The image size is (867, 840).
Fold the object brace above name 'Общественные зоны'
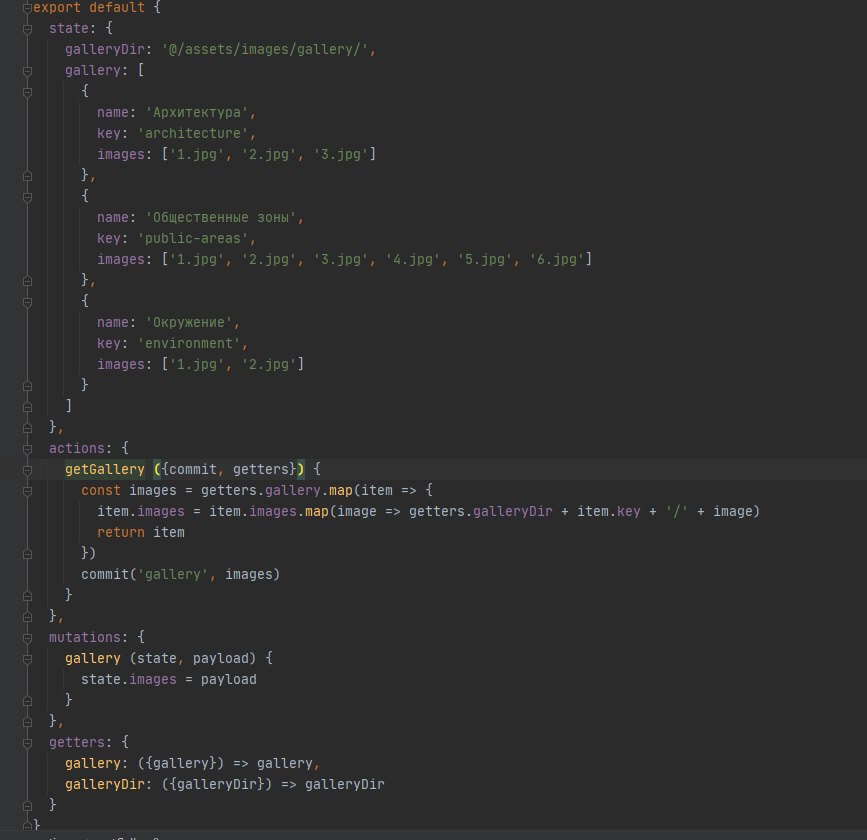pos(27,197)
